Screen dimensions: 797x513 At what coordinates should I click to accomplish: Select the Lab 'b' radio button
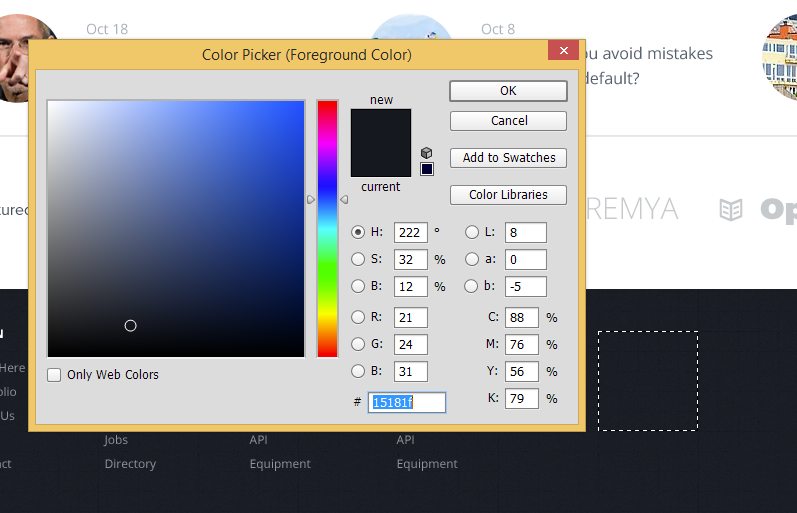[x=471, y=286]
